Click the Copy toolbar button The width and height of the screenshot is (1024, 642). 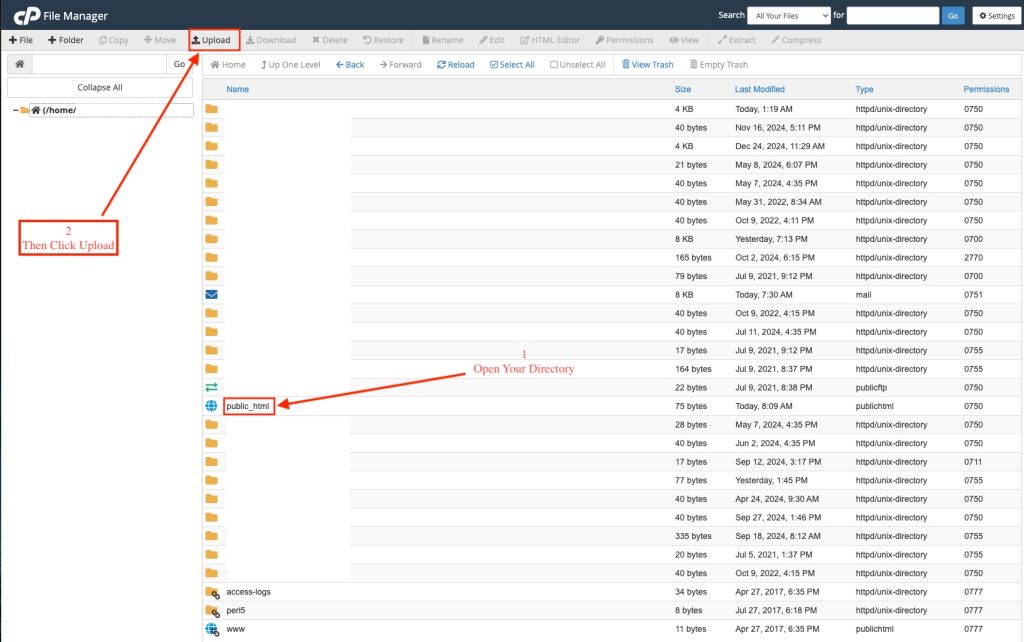click(114, 40)
